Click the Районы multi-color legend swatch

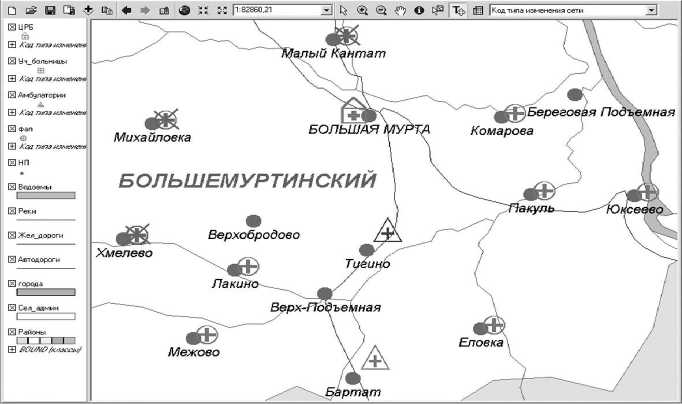click(46, 341)
